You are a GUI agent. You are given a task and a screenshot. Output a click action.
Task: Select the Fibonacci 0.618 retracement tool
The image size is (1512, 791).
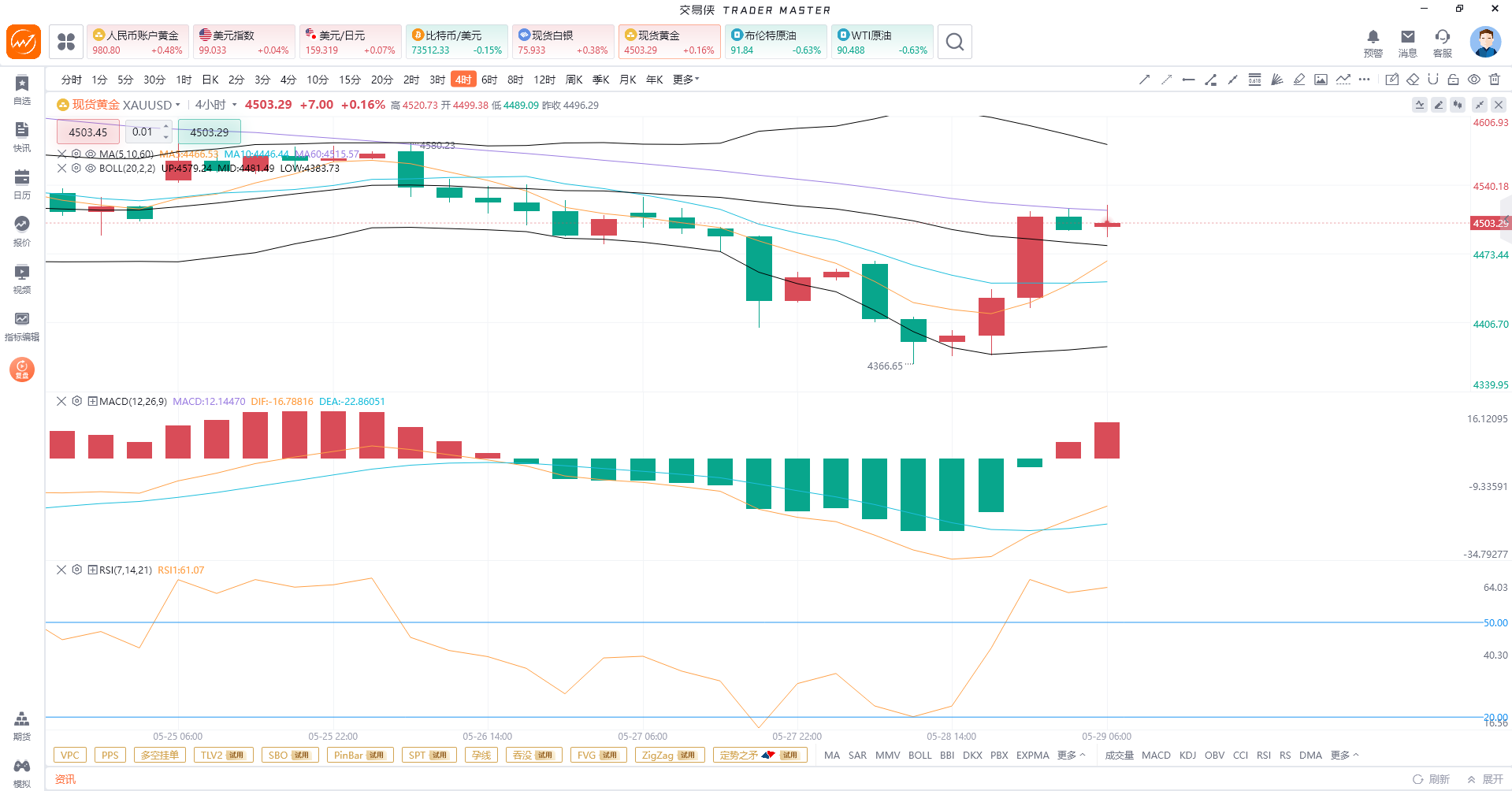1255,80
